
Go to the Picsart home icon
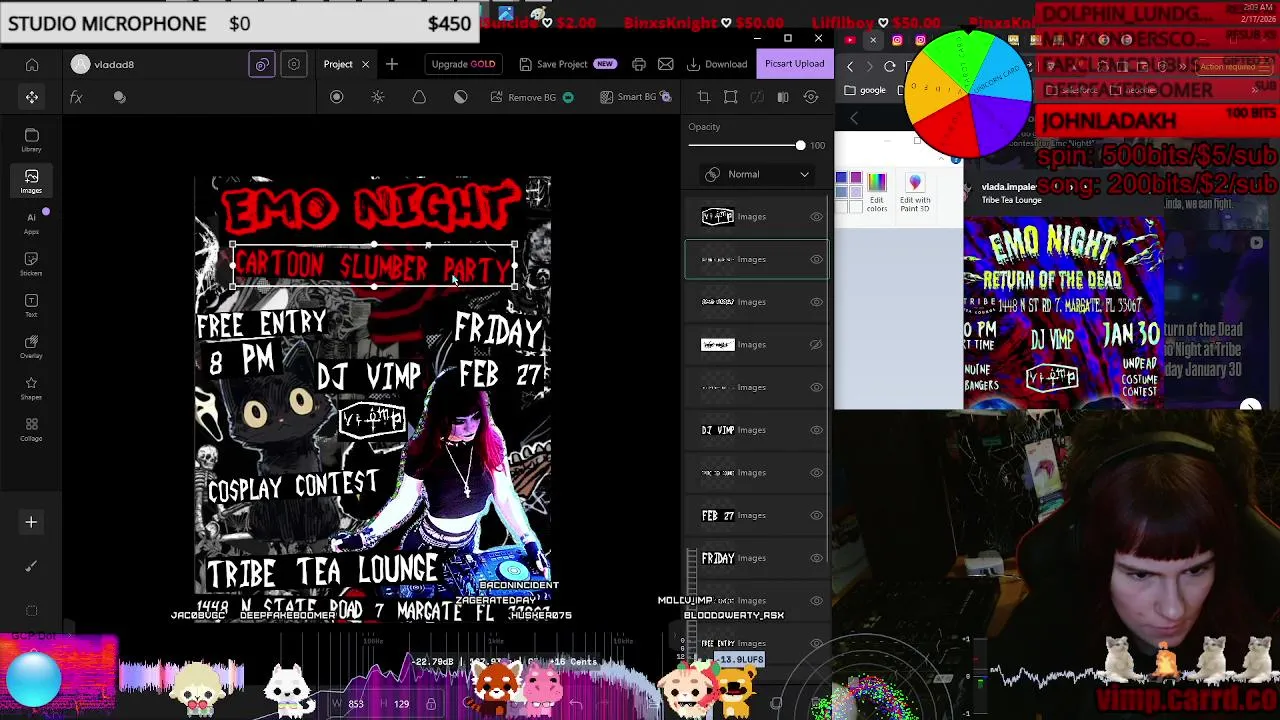click(x=32, y=65)
